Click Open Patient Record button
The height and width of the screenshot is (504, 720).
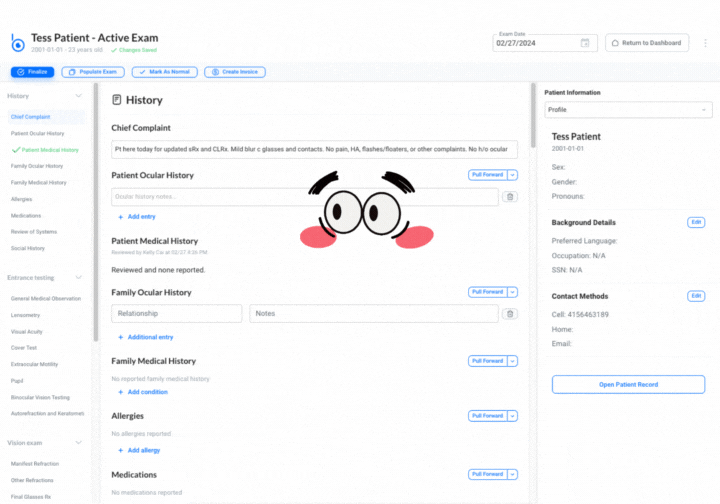[628, 385]
